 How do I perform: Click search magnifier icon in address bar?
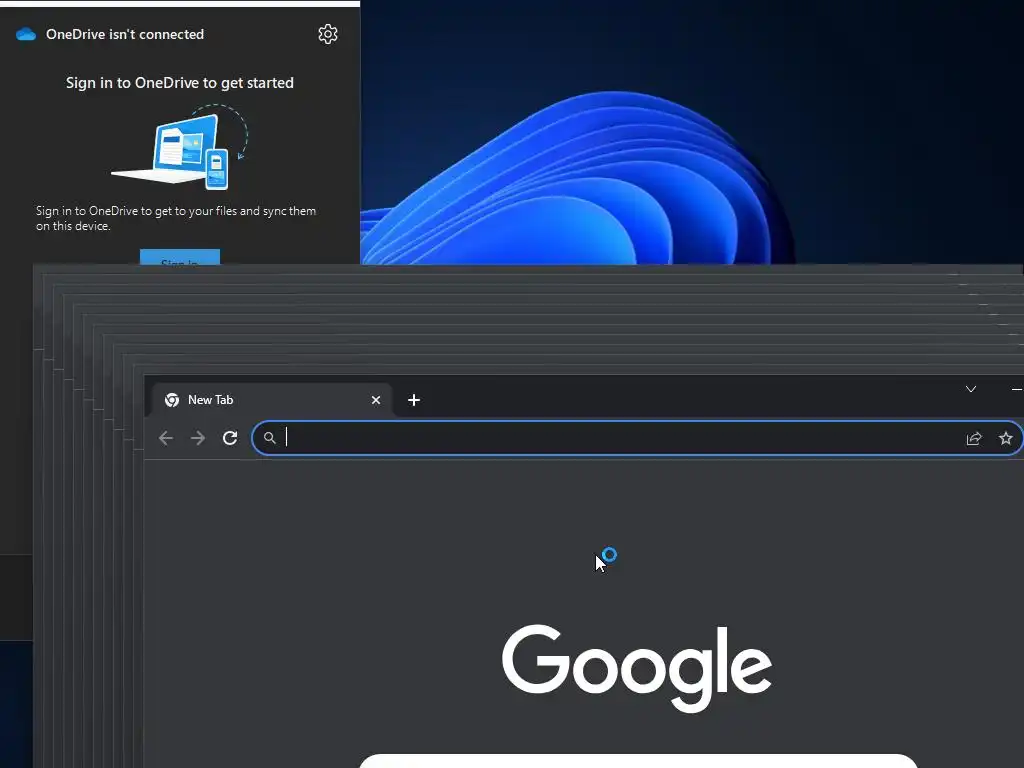click(x=270, y=438)
